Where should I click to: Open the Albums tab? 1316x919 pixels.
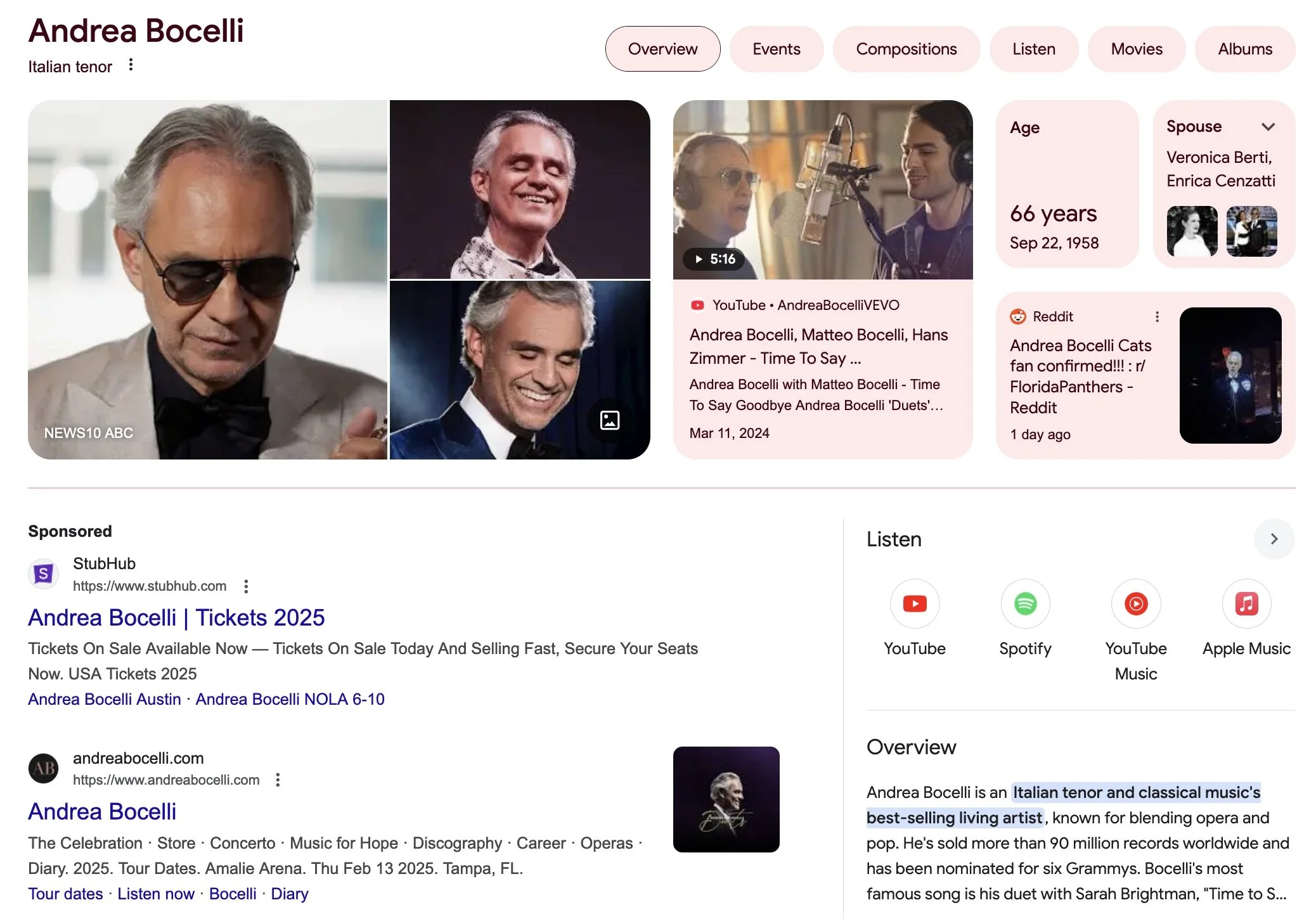(x=1244, y=49)
